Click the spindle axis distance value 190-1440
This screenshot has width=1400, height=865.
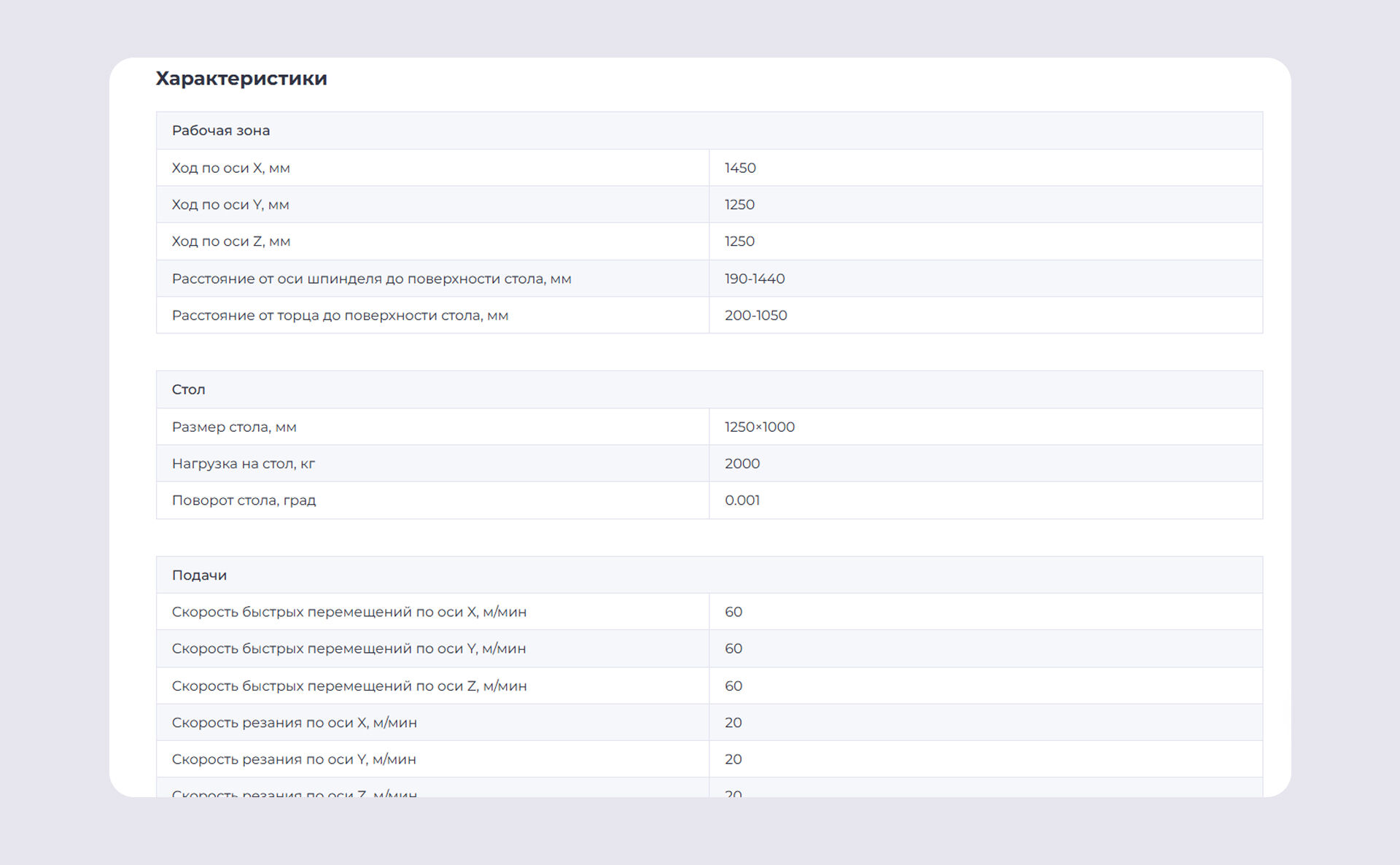(x=755, y=279)
